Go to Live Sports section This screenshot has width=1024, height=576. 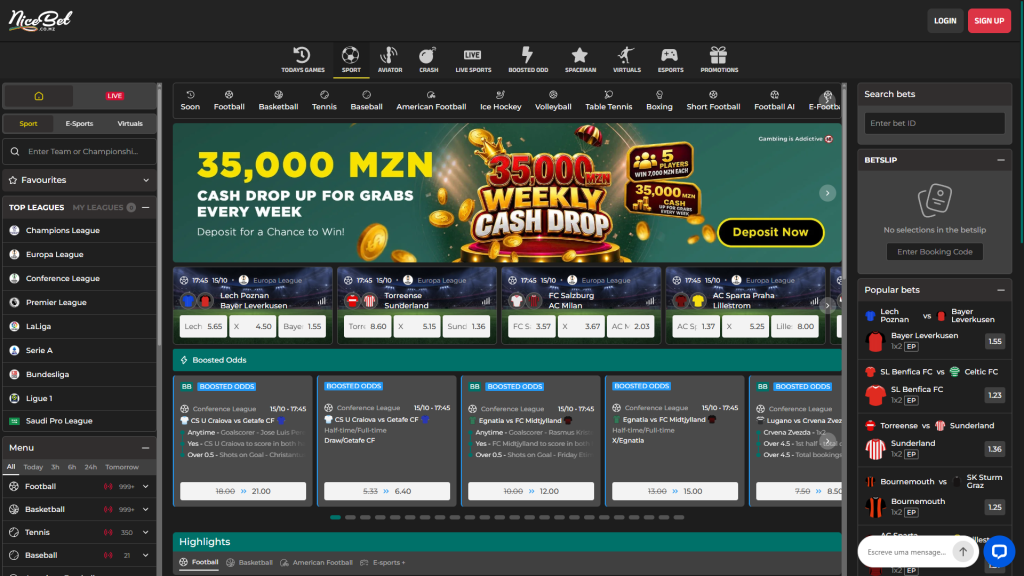pos(473,59)
